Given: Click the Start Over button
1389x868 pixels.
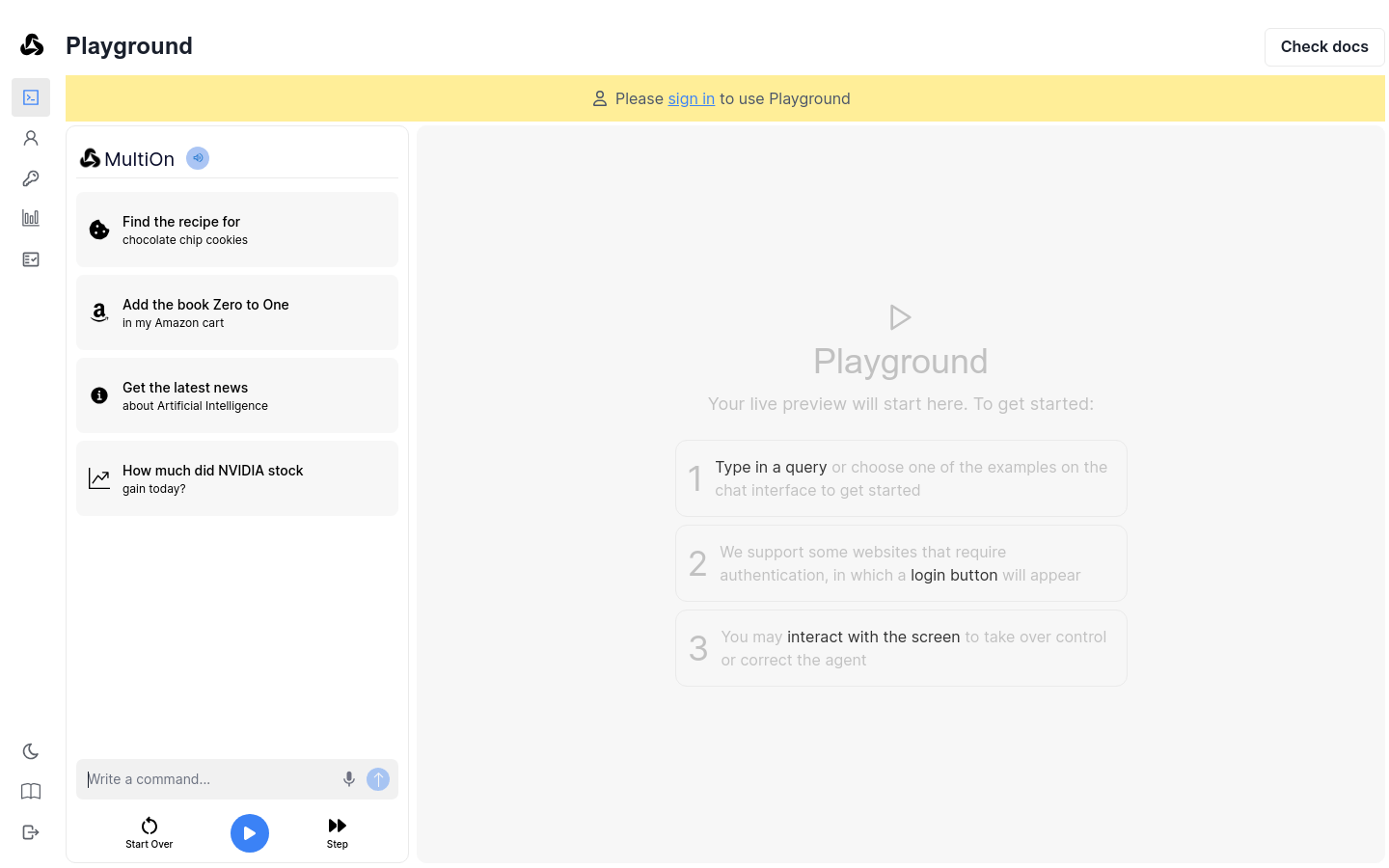Looking at the screenshot, I should click(150, 832).
